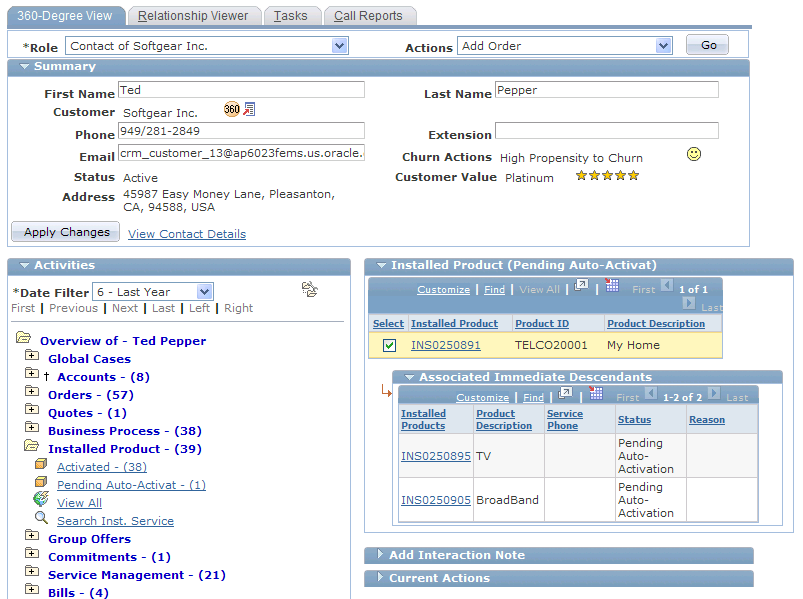803x599 pixels.
Task: Show previous rows in Descendants grid
Action: 650,393
